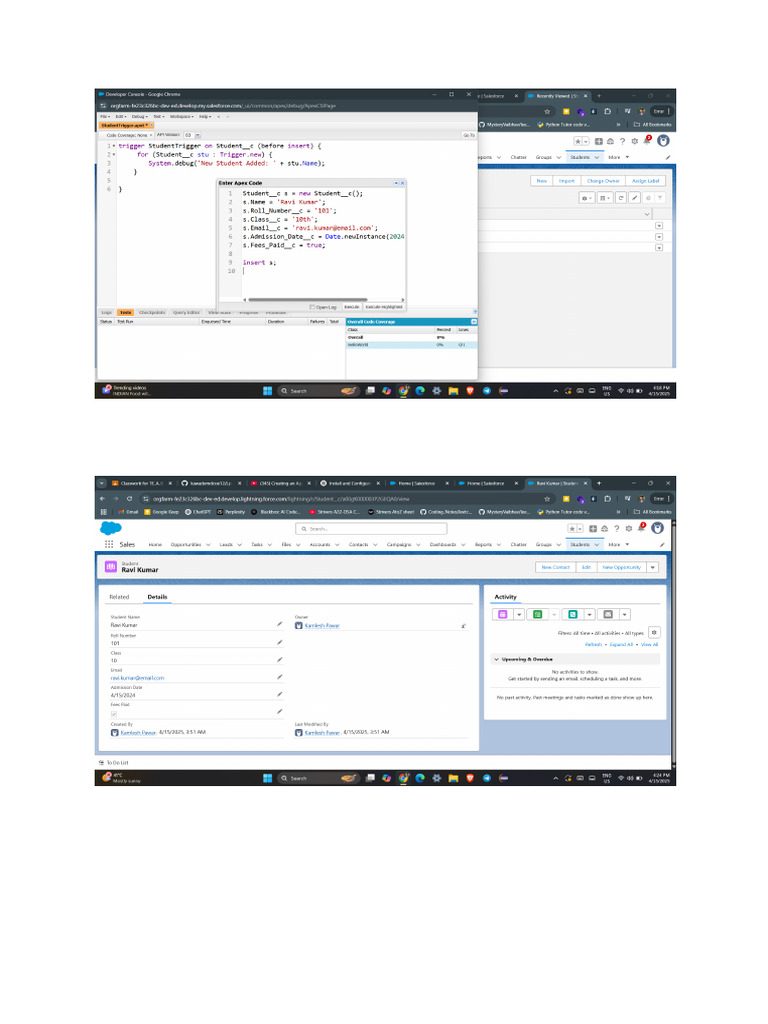Click the Salesforce cloud logo on Ravi Kumar page
768x1024 pixels.
point(110,528)
